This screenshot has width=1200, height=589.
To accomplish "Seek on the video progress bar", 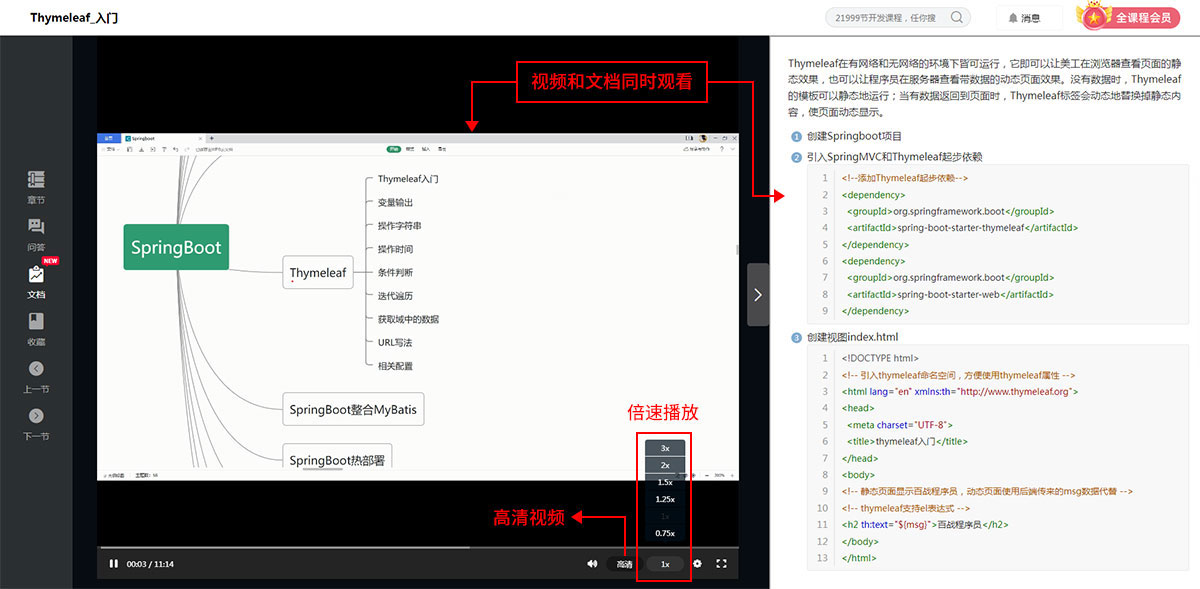I will pyautogui.click(x=418, y=547).
